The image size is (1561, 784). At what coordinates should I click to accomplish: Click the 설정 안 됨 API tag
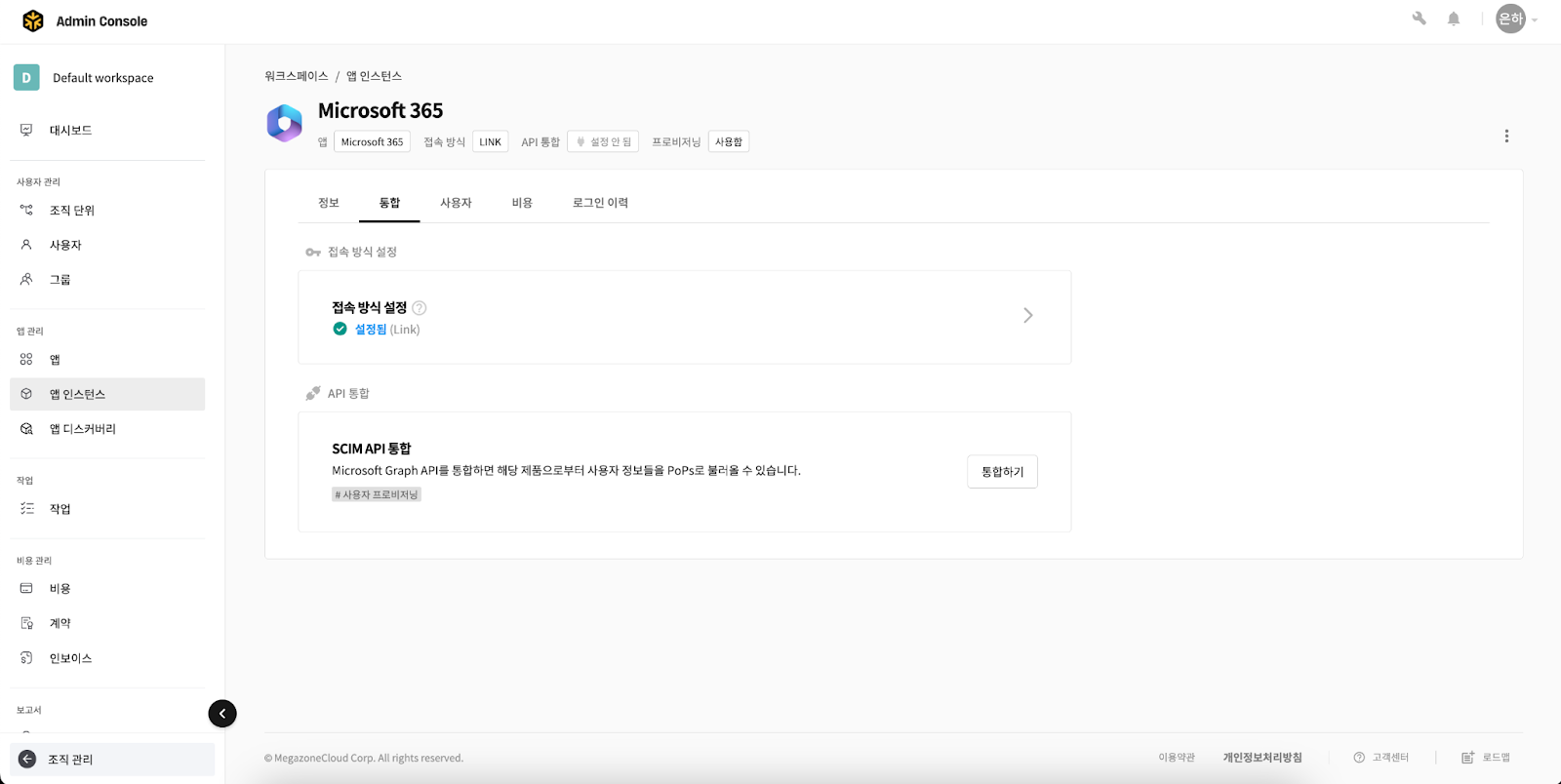tap(603, 141)
